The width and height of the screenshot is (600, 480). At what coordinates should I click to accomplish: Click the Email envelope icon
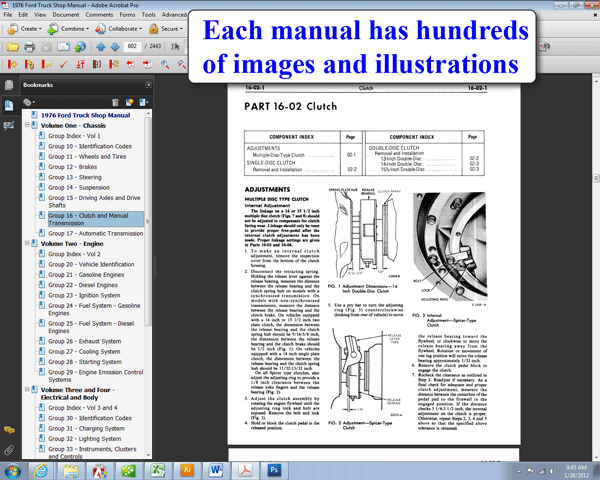[x=63, y=47]
